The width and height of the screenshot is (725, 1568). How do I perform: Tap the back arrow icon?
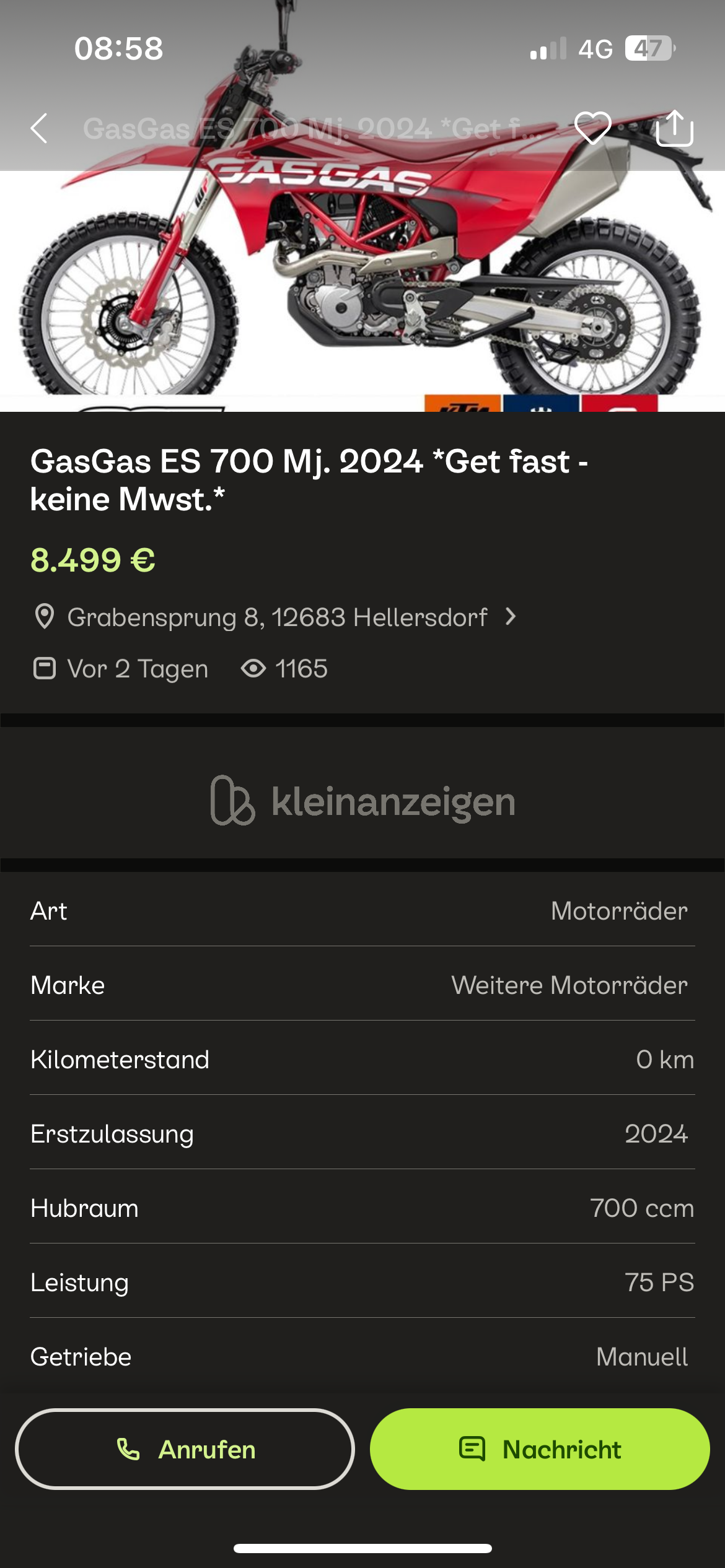pyautogui.click(x=39, y=128)
